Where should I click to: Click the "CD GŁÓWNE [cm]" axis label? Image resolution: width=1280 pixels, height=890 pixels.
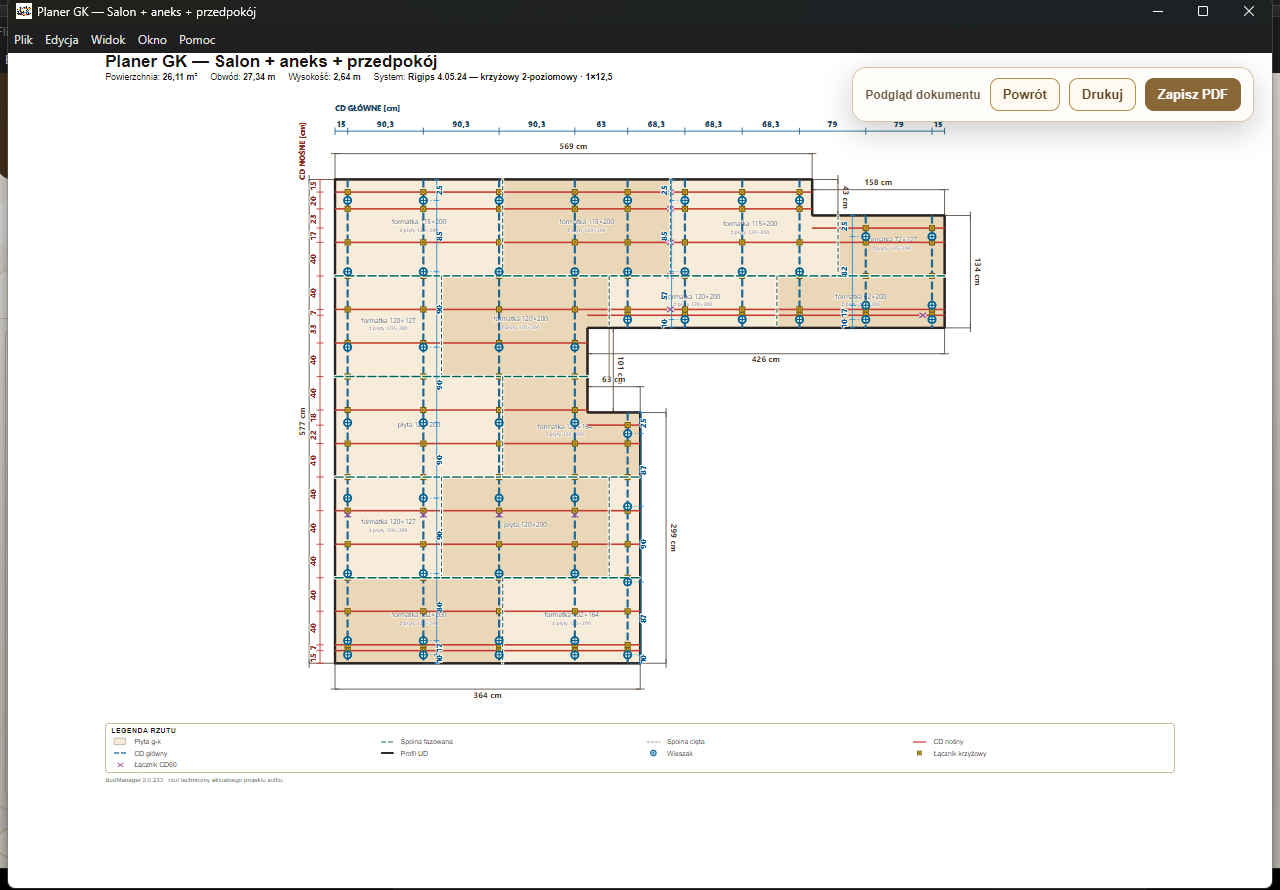tap(367, 108)
